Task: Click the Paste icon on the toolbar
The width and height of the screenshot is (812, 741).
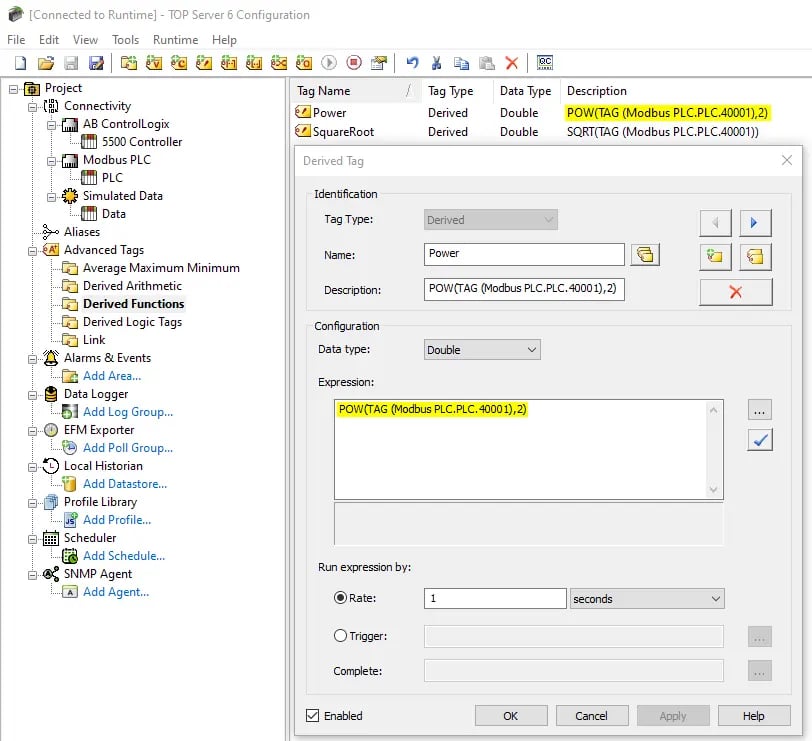Action: [x=487, y=62]
